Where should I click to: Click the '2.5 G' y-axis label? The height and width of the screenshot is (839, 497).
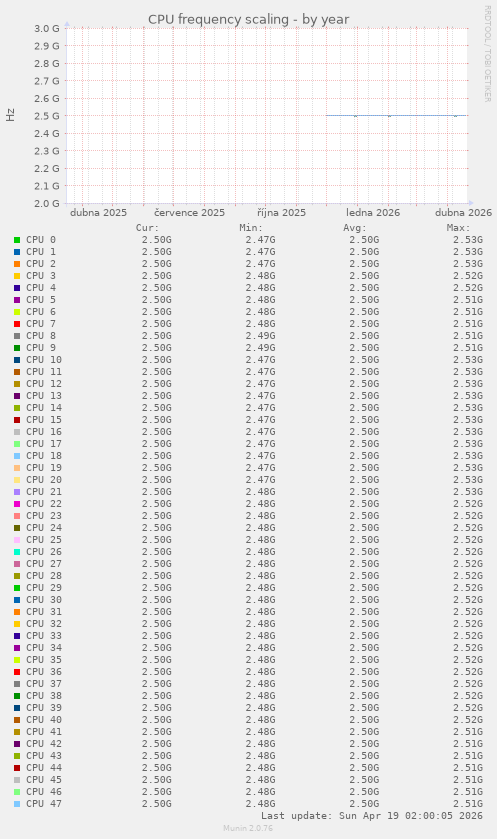click(47, 116)
